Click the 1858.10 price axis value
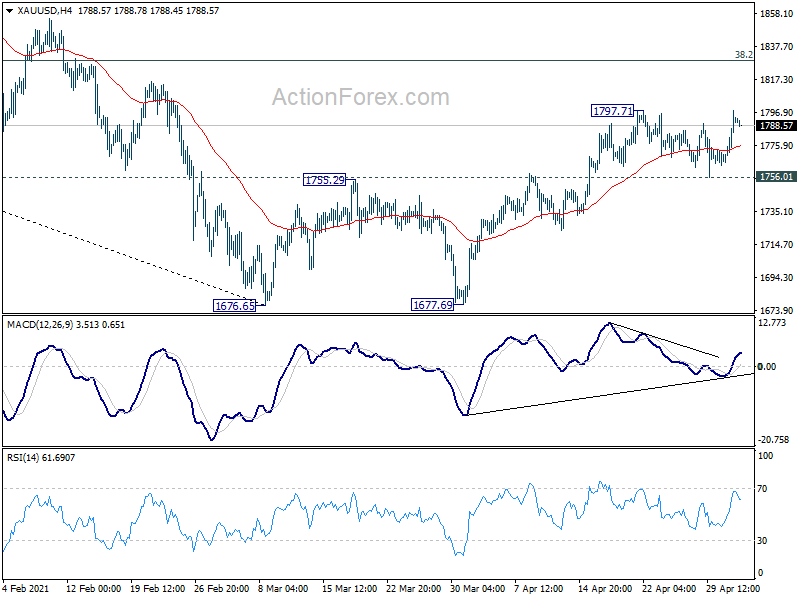This screenshot has height=600, width=800. (x=776, y=14)
